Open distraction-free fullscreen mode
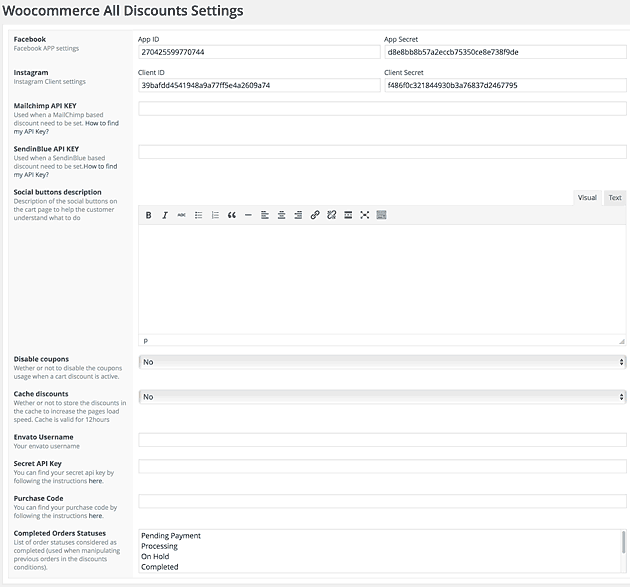This screenshot has height=587, width=630. coord(365,215)
